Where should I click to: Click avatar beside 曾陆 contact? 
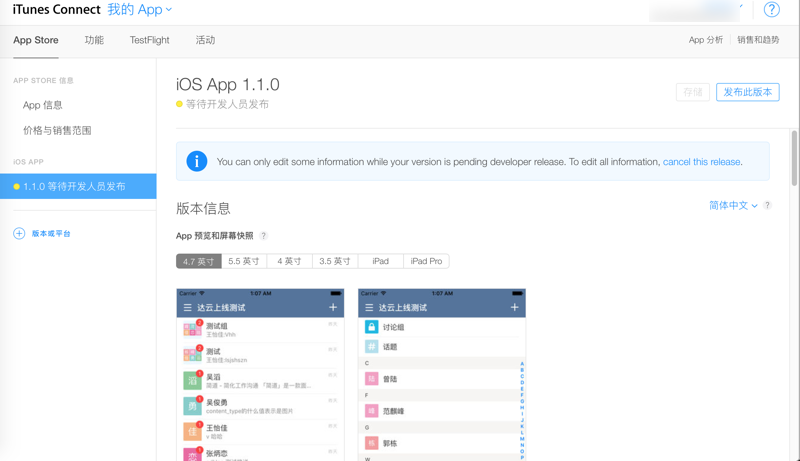tap(371, 379)
